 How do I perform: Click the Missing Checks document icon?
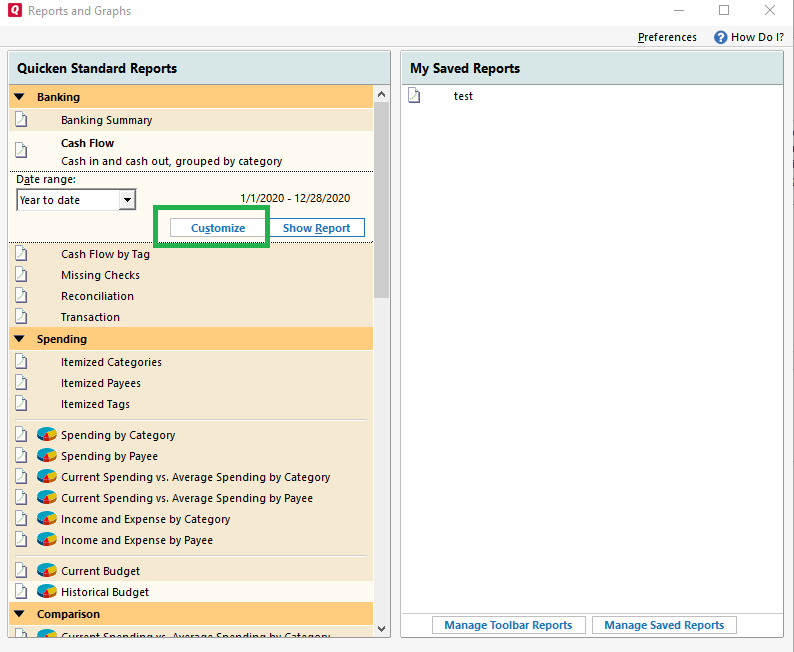click(x=21, y=274)
